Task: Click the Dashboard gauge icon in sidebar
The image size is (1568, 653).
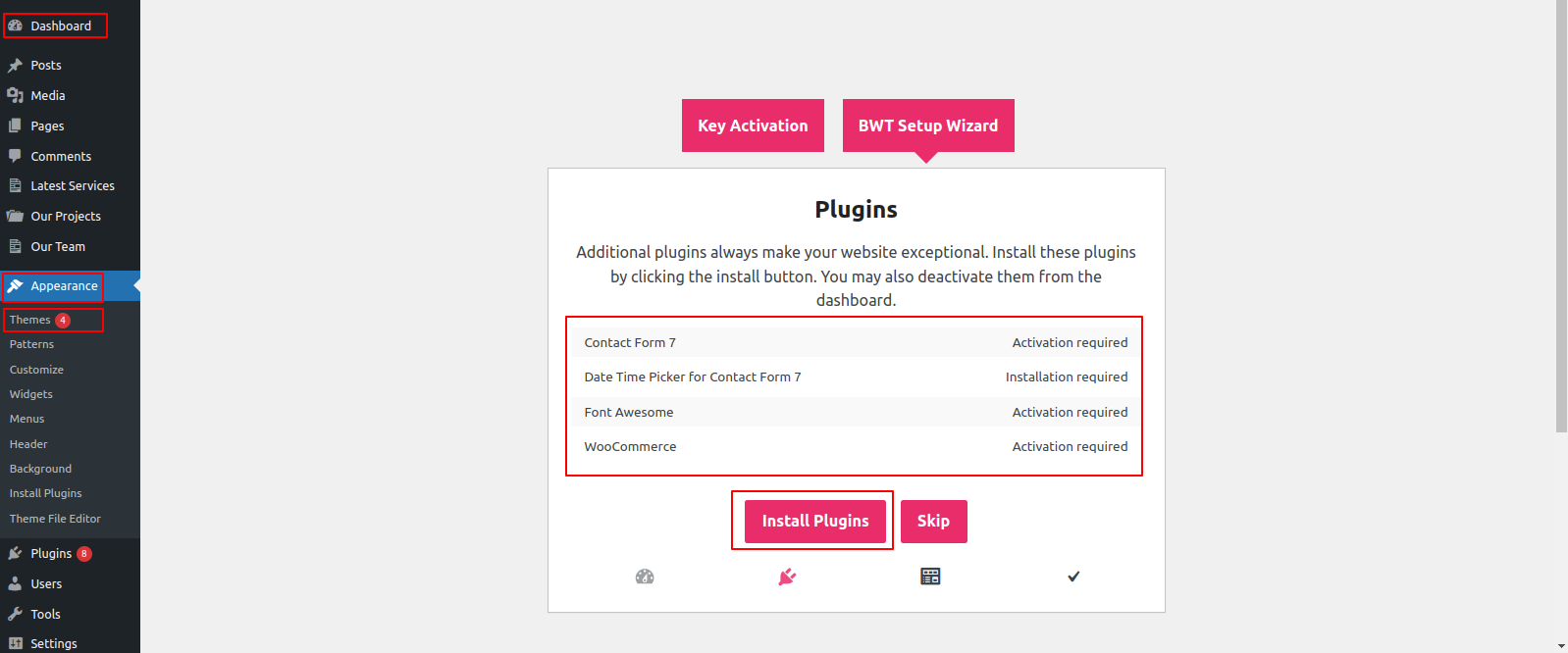Action: pos(16,25)
